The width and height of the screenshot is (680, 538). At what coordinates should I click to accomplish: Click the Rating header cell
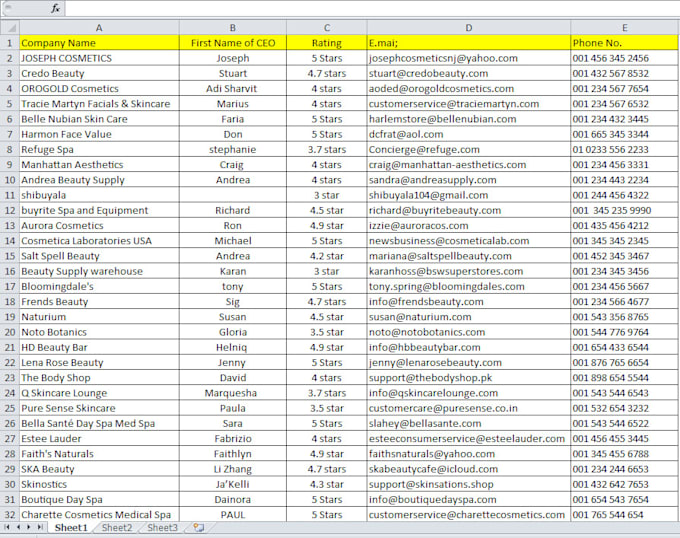click(327, 43)
